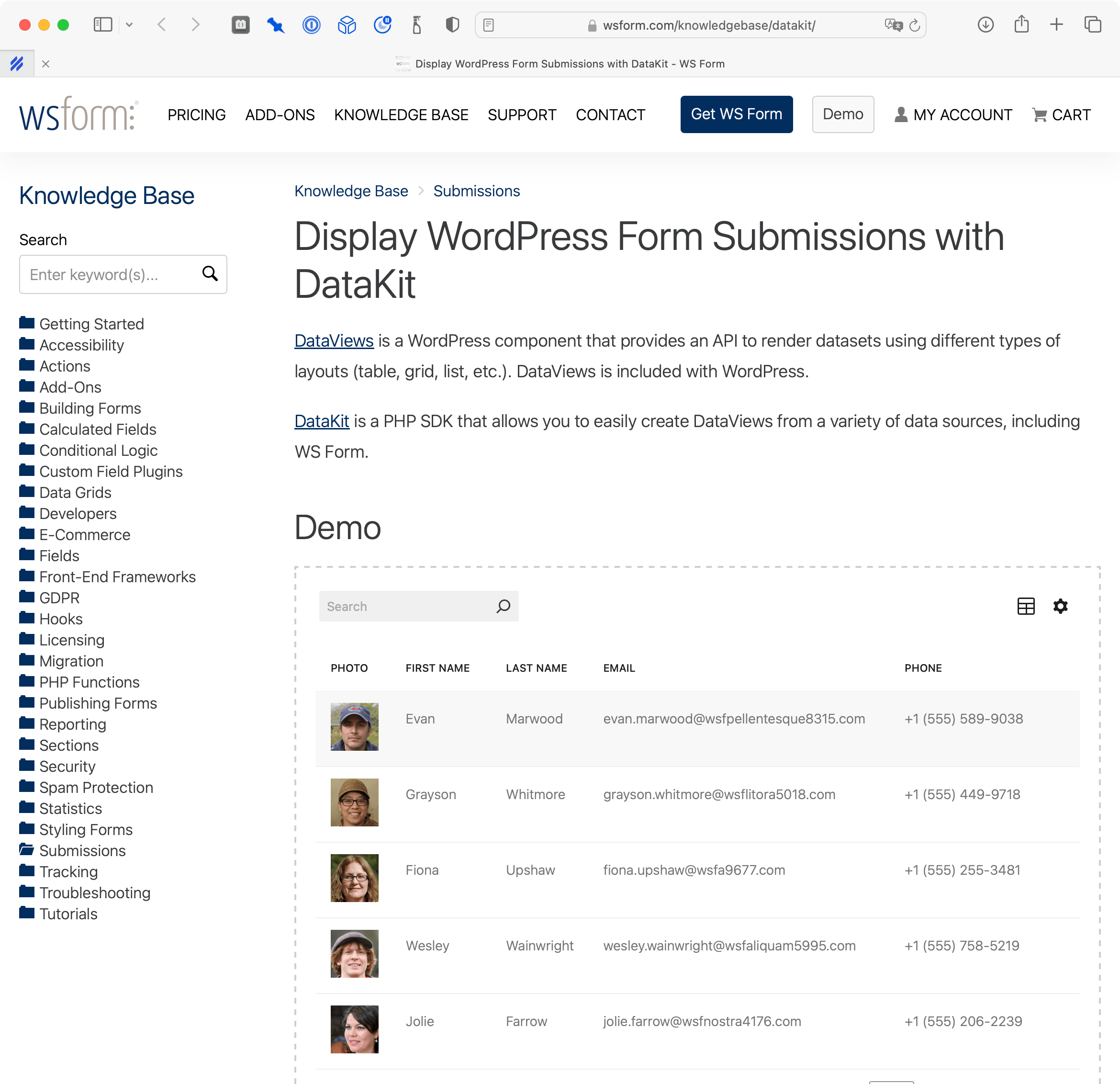
Task: Click Jolie Farrow's photo thumbnail
Action: pos(354,1029)
